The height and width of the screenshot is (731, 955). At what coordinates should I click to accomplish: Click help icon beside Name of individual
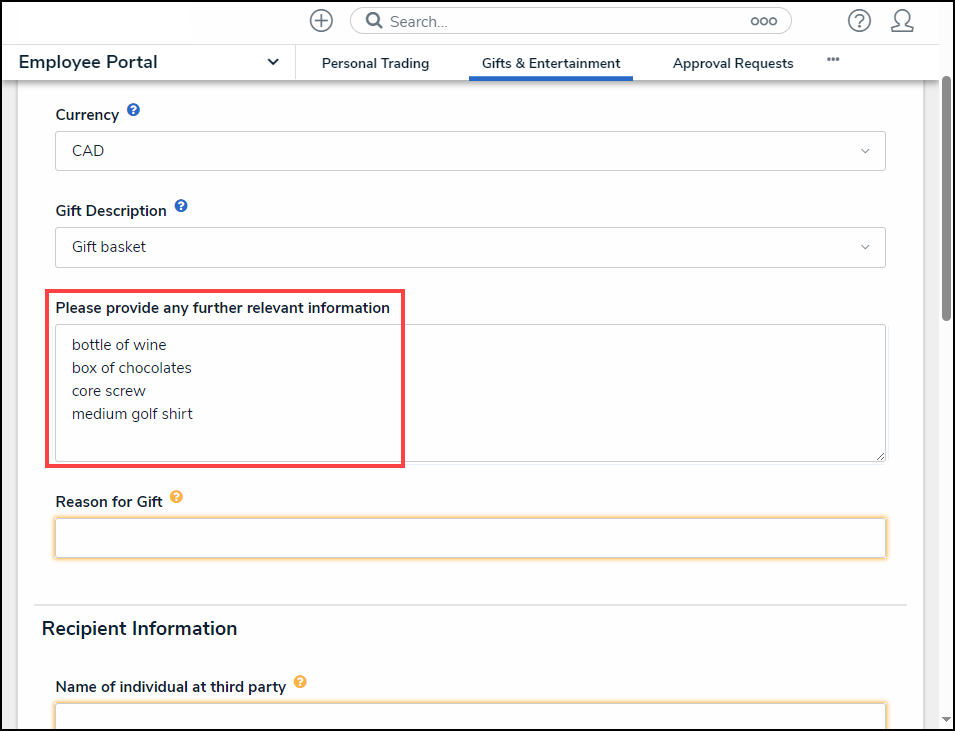point(300,682)
